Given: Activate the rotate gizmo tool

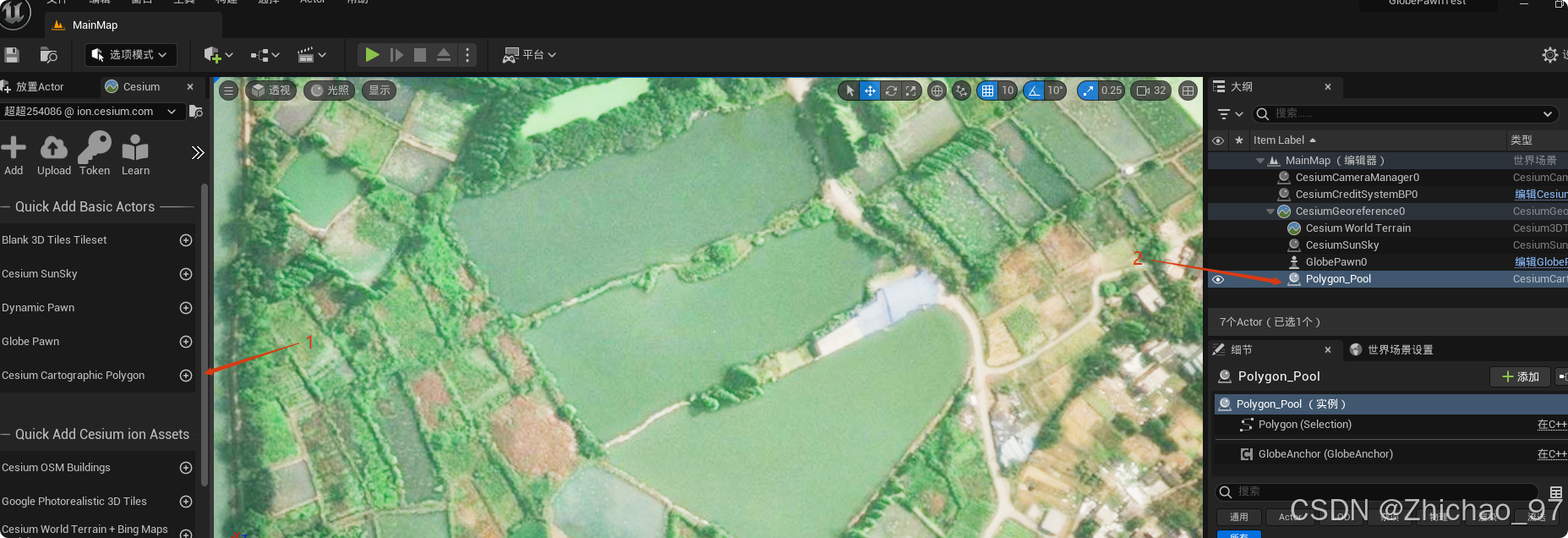Looking at the screenshot, I should pyautogui.click(x=891, y=91).
